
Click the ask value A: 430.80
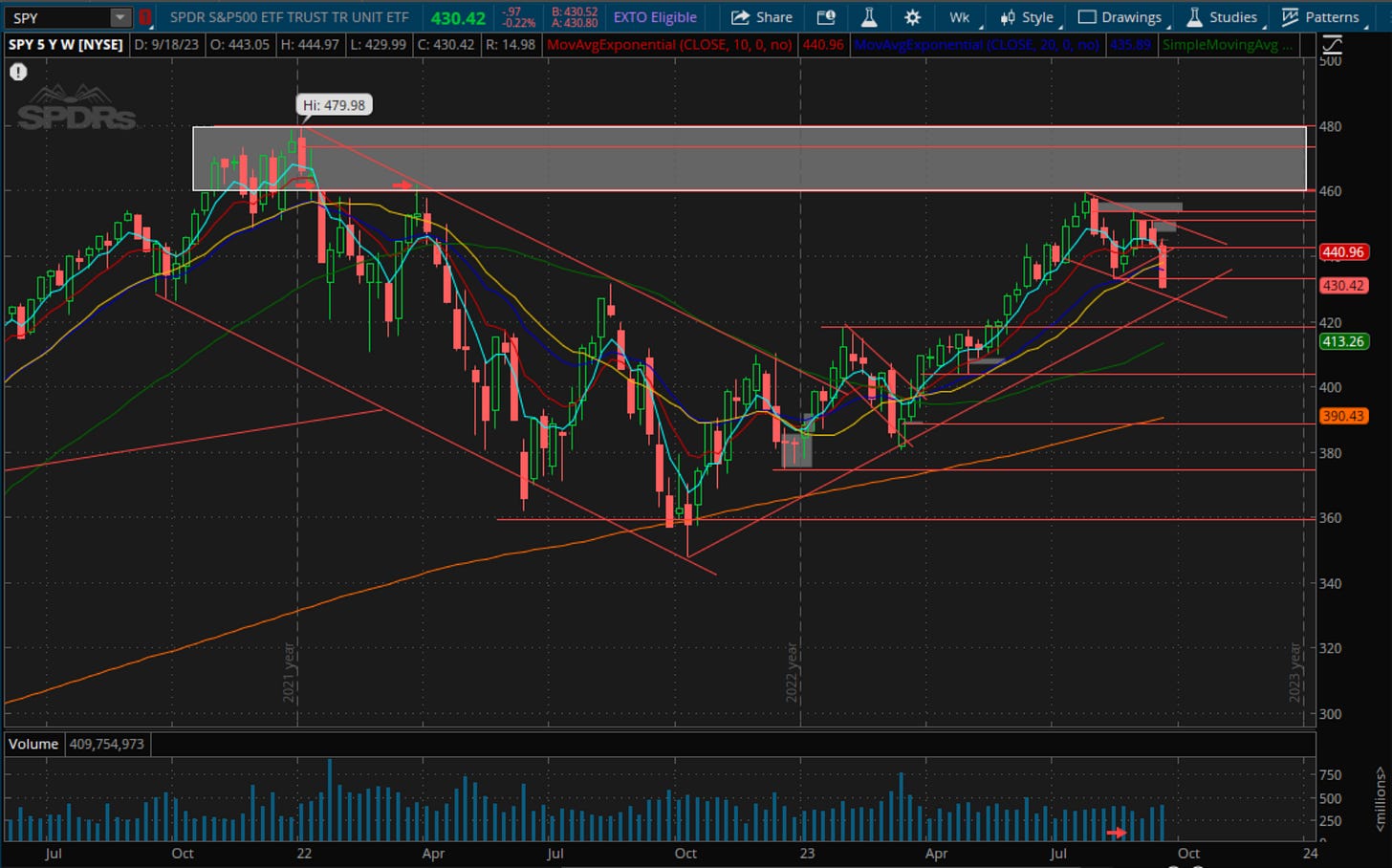(x=575, y=23)
